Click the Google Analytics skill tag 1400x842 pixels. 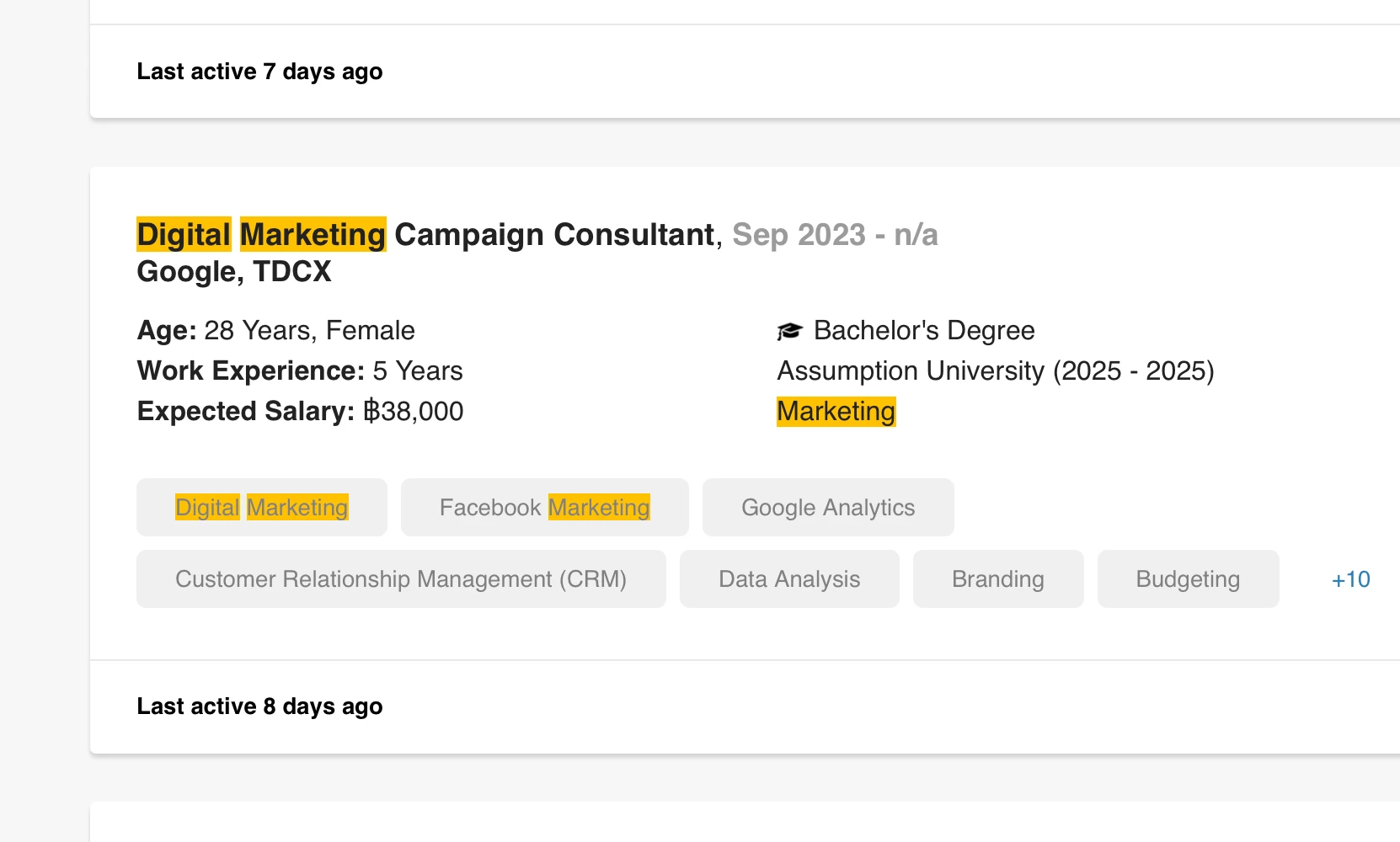click(827, 508)
